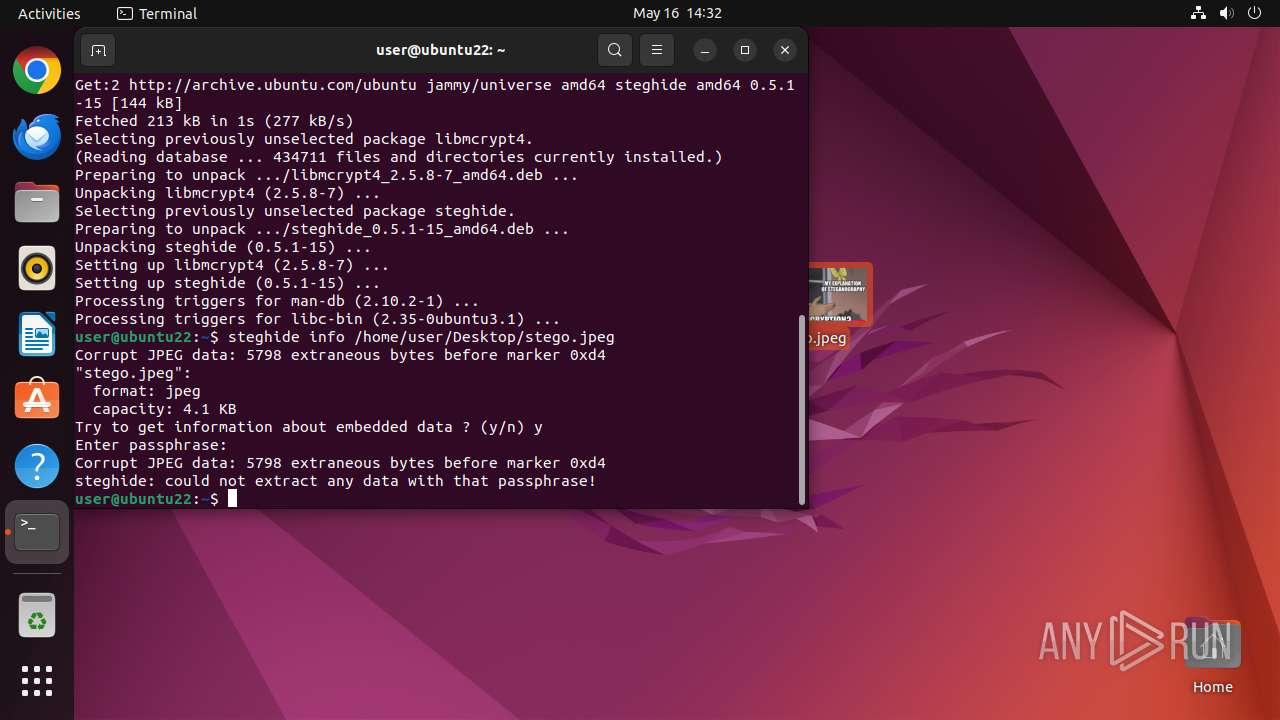1280x720 pixels.
Task: Click the 'Processing triggers for libc-bin' line
Action: (x=317, y=319)
